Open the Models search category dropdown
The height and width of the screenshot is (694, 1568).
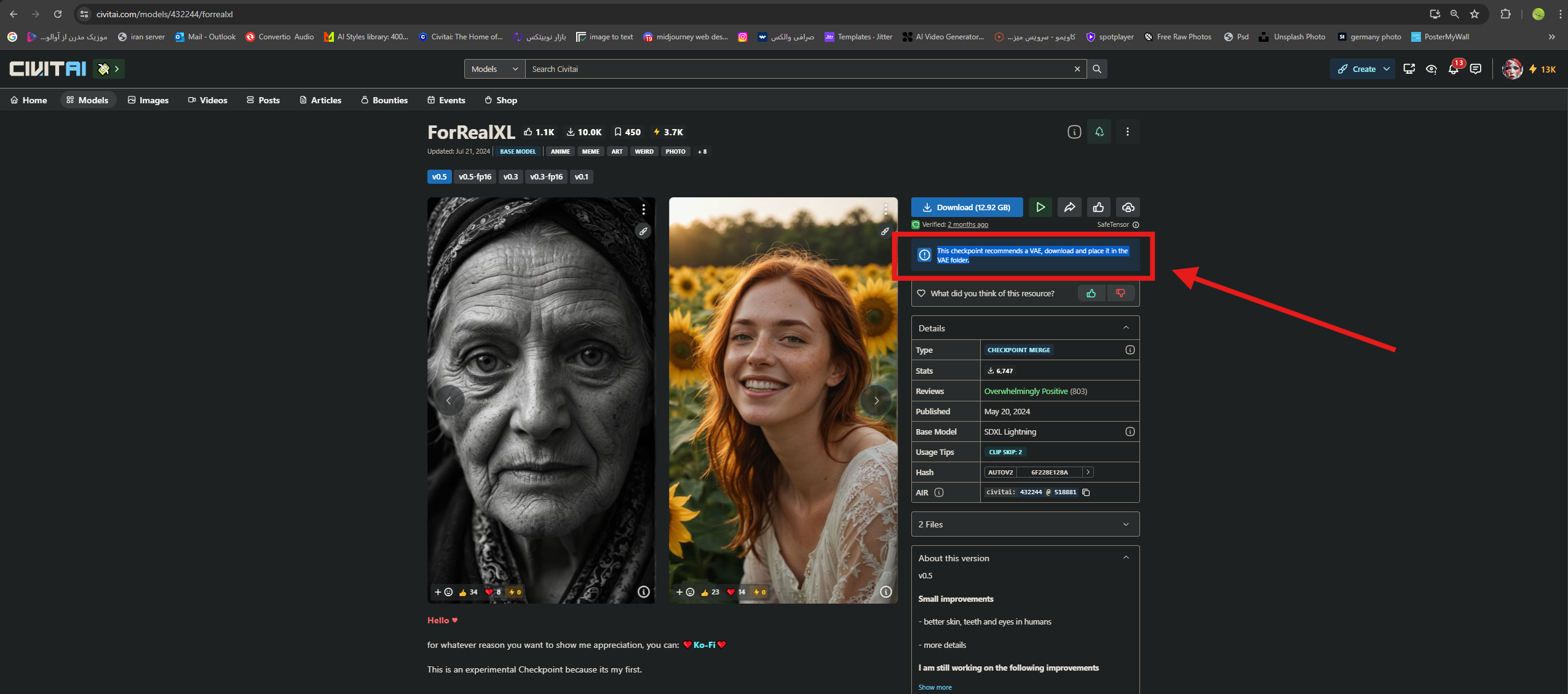coord(494,69)
